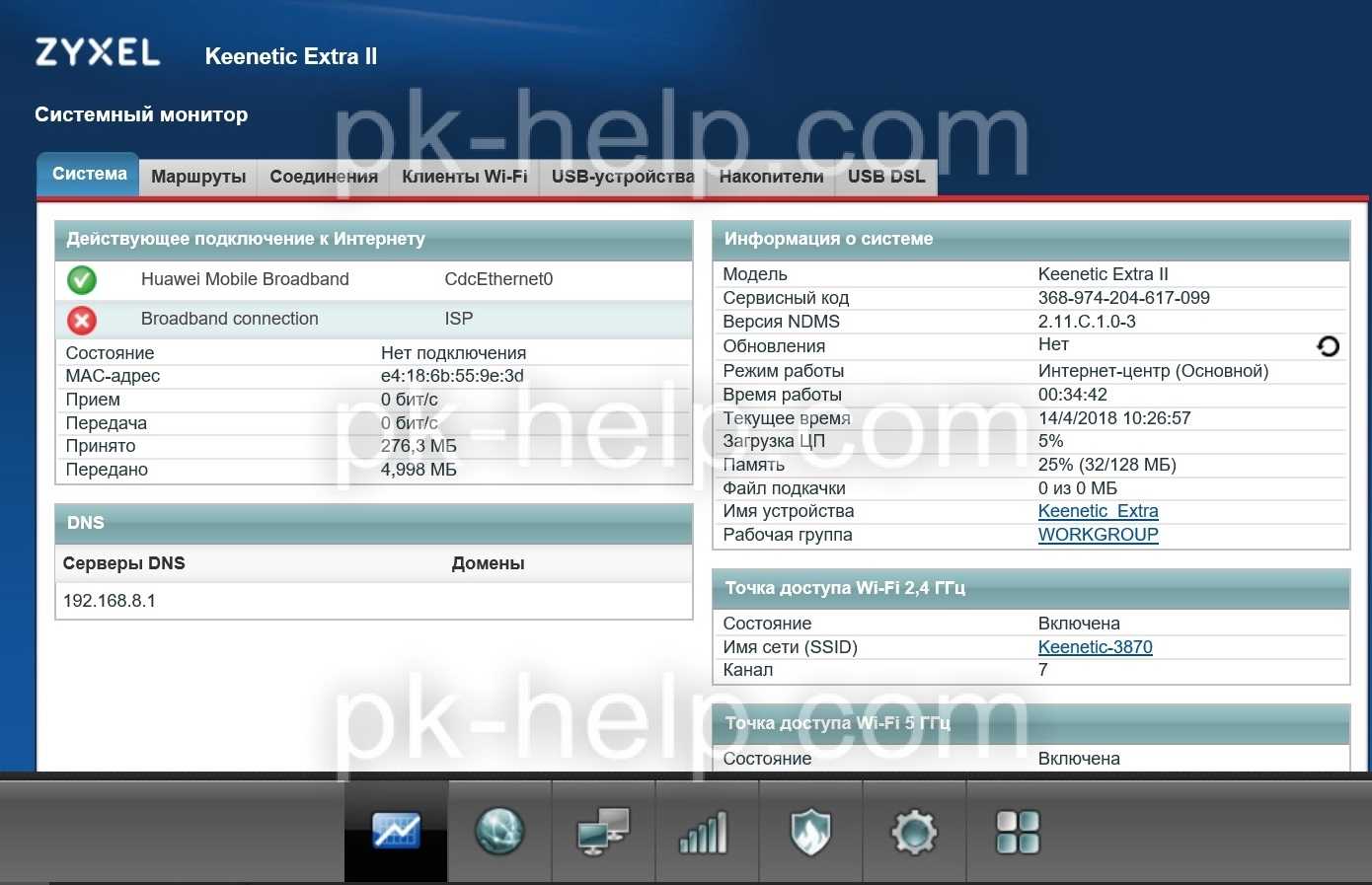Open the Keenetic-3870 SSID link
Image resolution: width=1372 pixels, height=885 pixels.
tap(1095, 647)
